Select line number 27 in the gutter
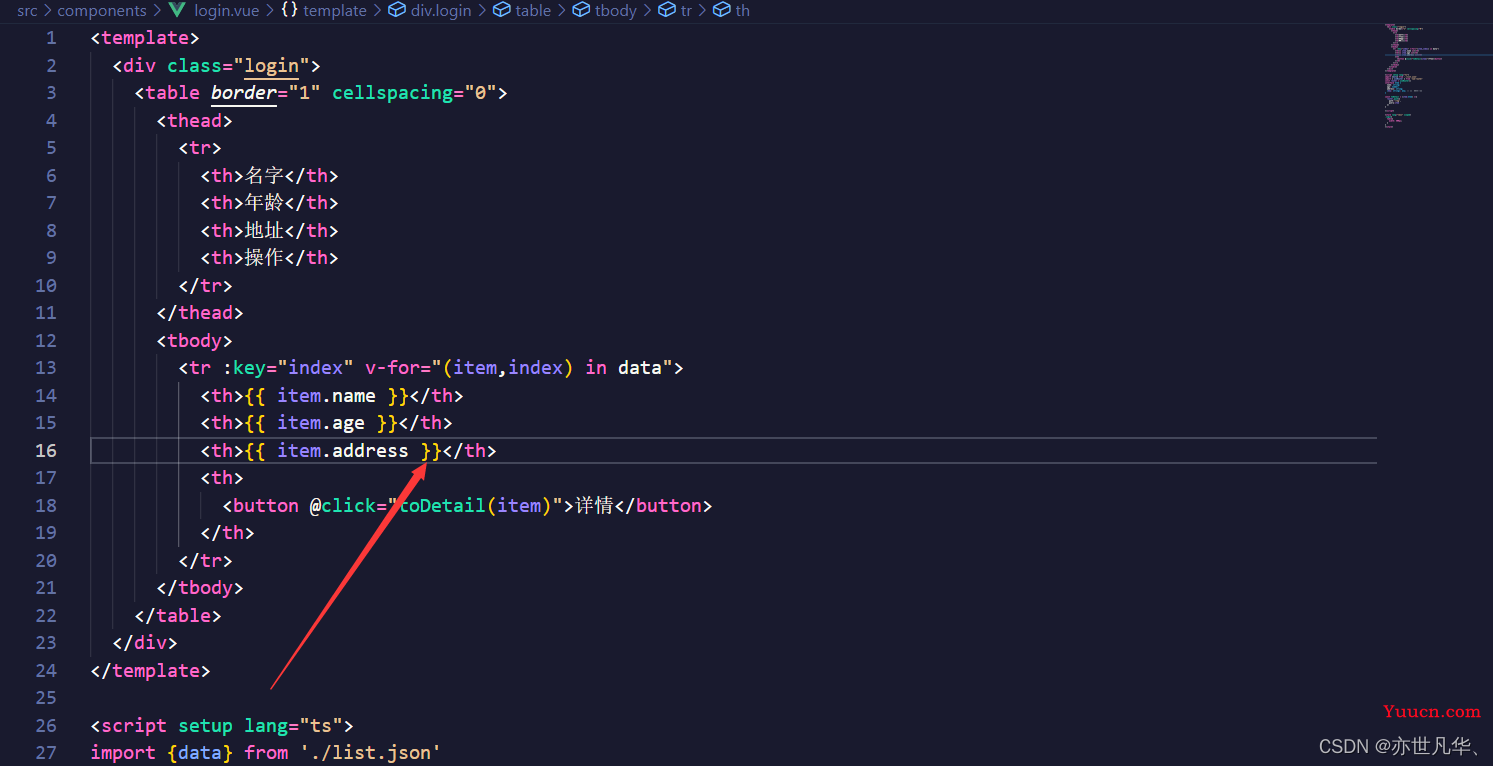1493x766 pixels. tap(46, 753)
